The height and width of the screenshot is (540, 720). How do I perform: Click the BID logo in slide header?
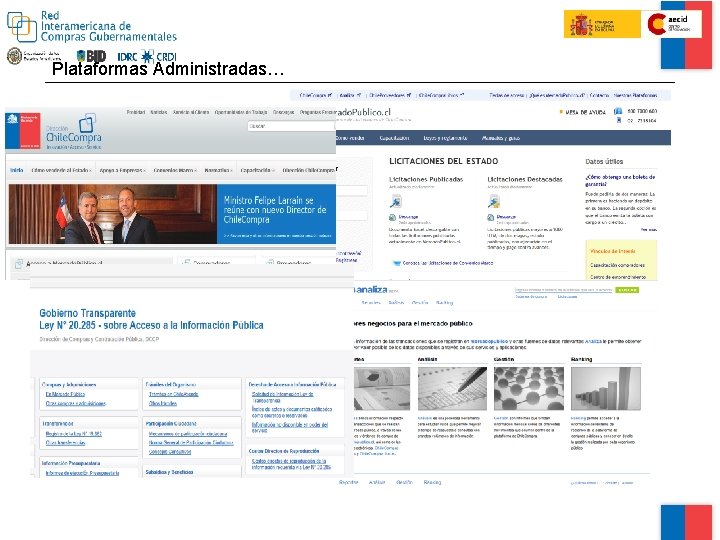pyautogui.click(x=91, y=56)
